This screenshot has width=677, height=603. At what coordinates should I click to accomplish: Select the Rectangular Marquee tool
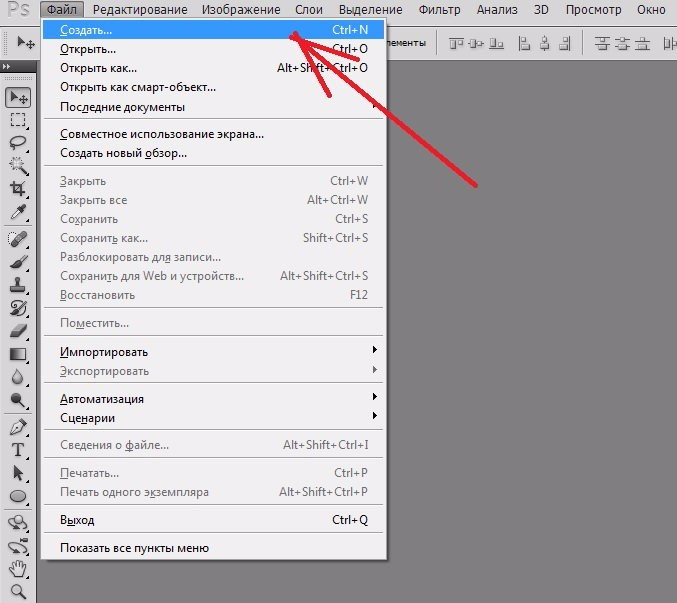[18, 120]
